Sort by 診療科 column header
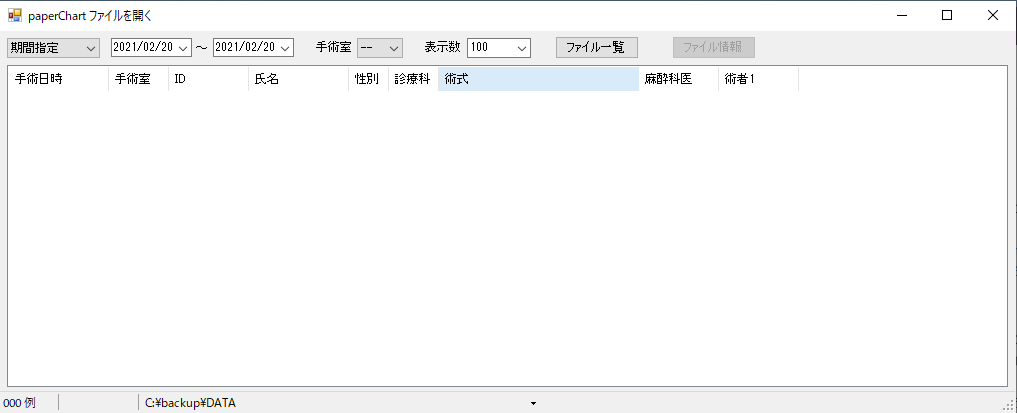The height and width of the screenshot is (413, 1017). 413,79
